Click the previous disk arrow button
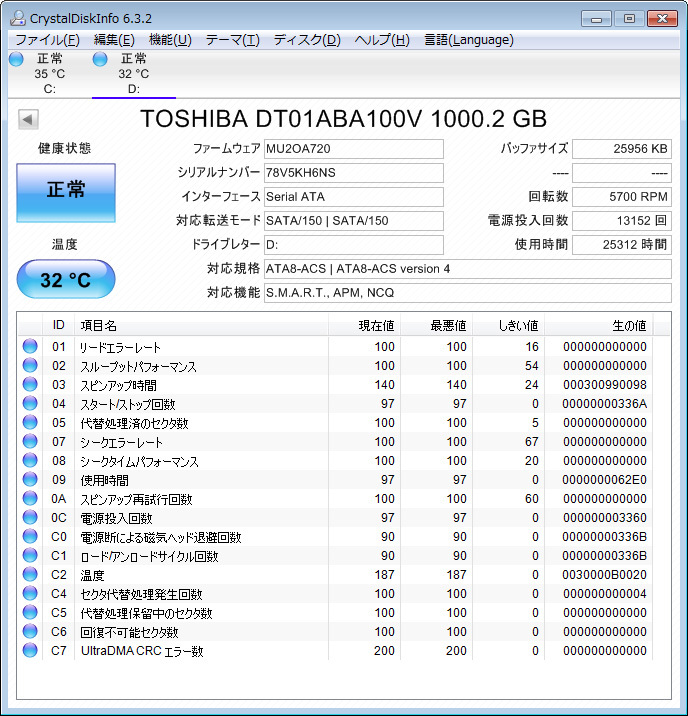Image resolution: width=688 pixels, height=716 pixels. [x=28, y=120]
